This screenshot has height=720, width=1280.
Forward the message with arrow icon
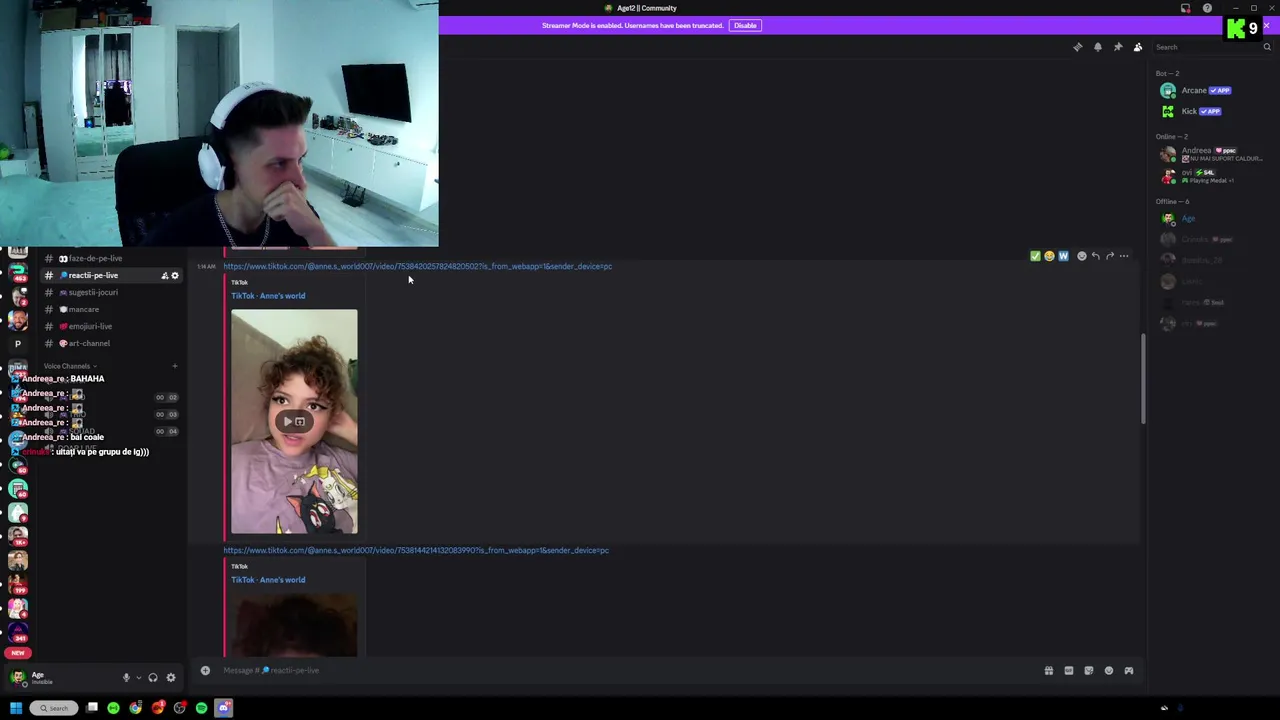click(x=1110, y=257)
